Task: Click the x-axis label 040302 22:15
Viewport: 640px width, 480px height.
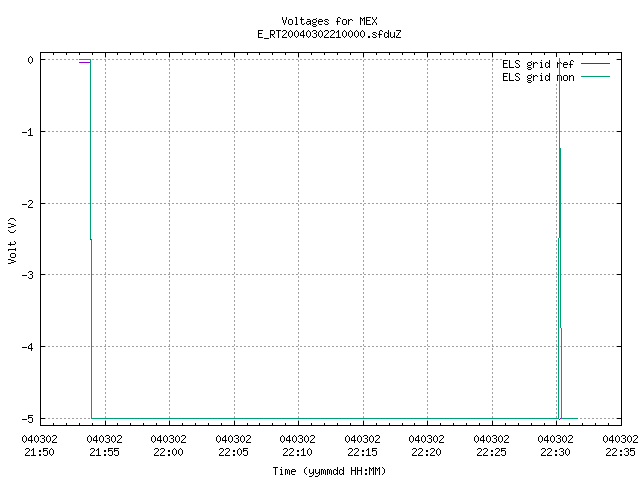Action: 362,446
